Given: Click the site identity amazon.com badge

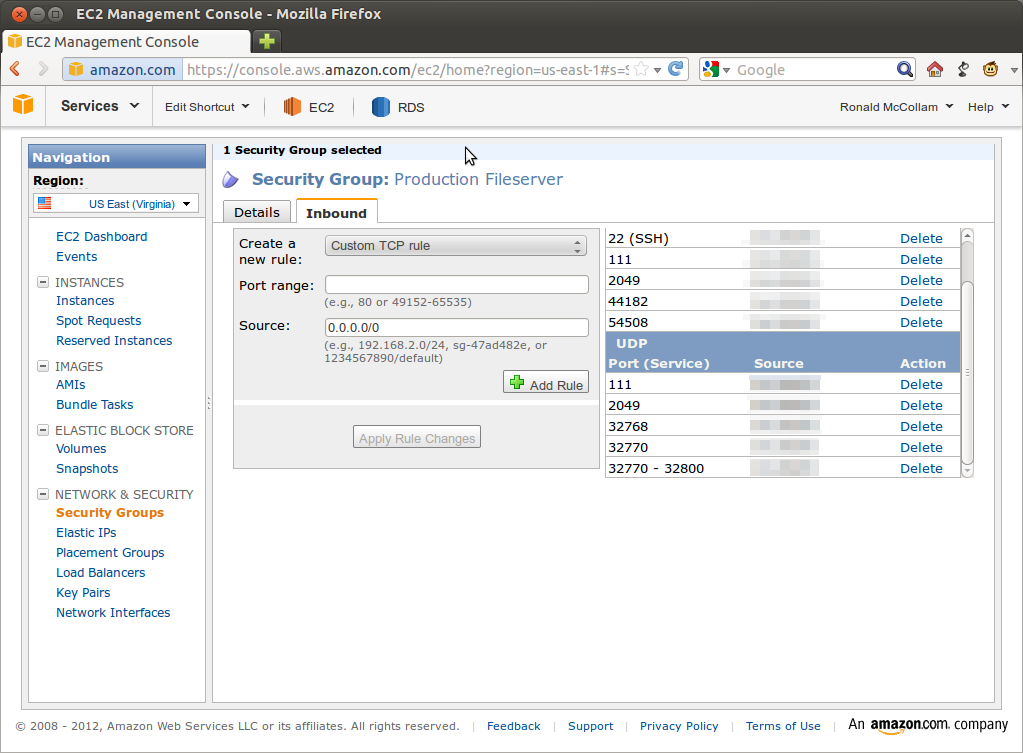Looking at the screenshot, I should click(x=122, y=69).
